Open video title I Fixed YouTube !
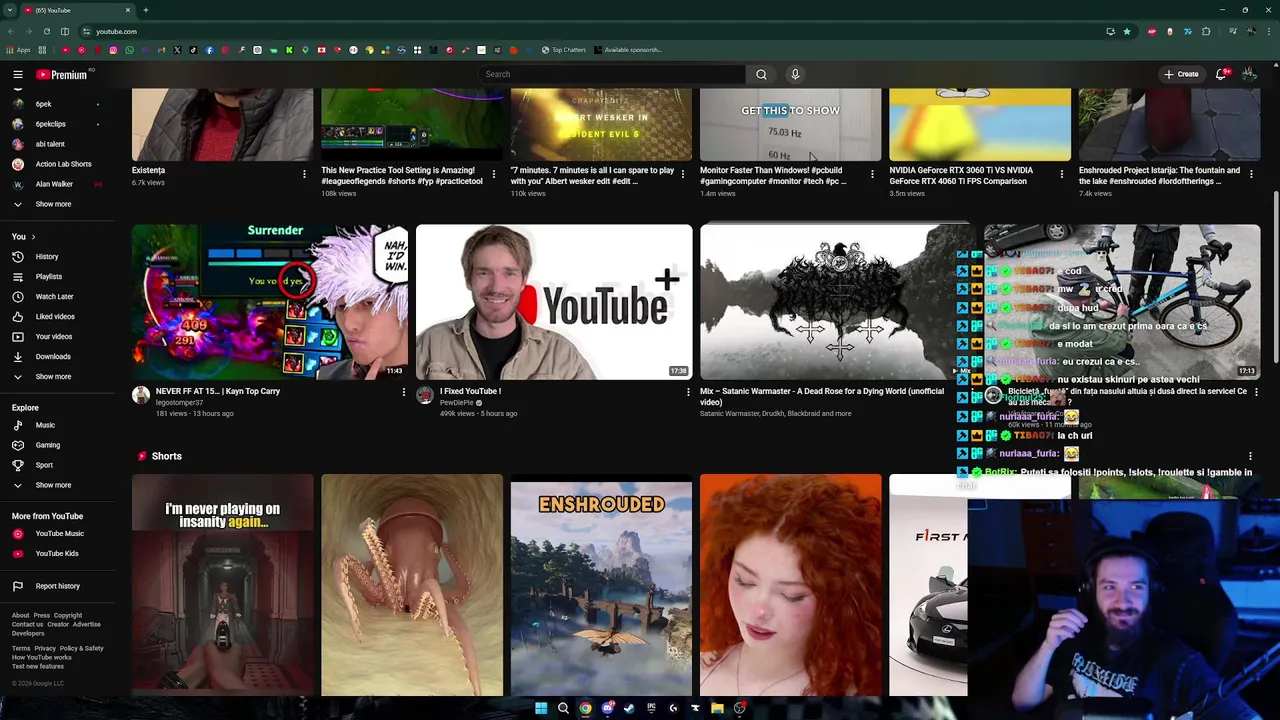Screen dimensions: 1280x720 click(470, 391)
